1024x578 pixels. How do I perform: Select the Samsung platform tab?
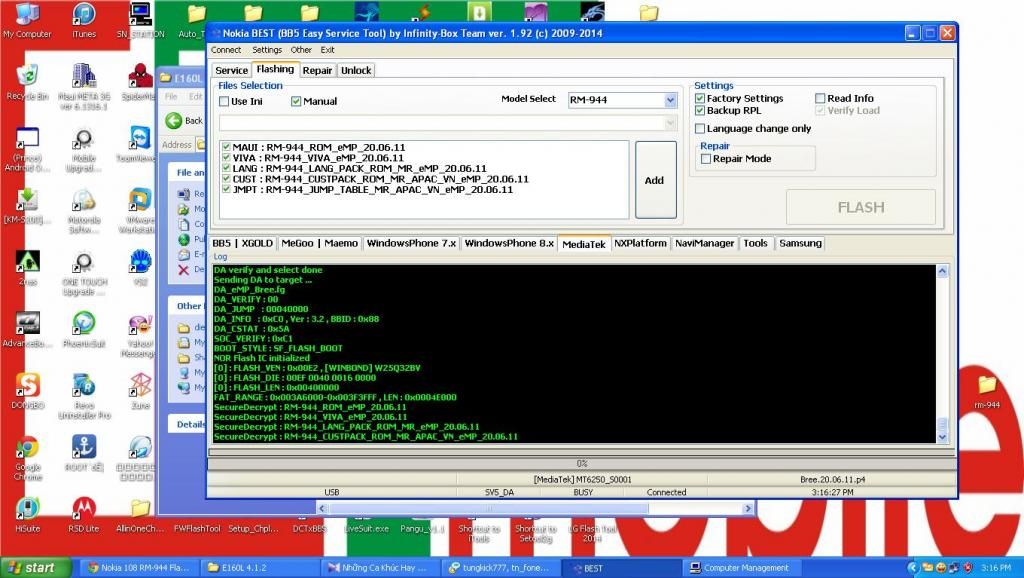tap(800, 244)
